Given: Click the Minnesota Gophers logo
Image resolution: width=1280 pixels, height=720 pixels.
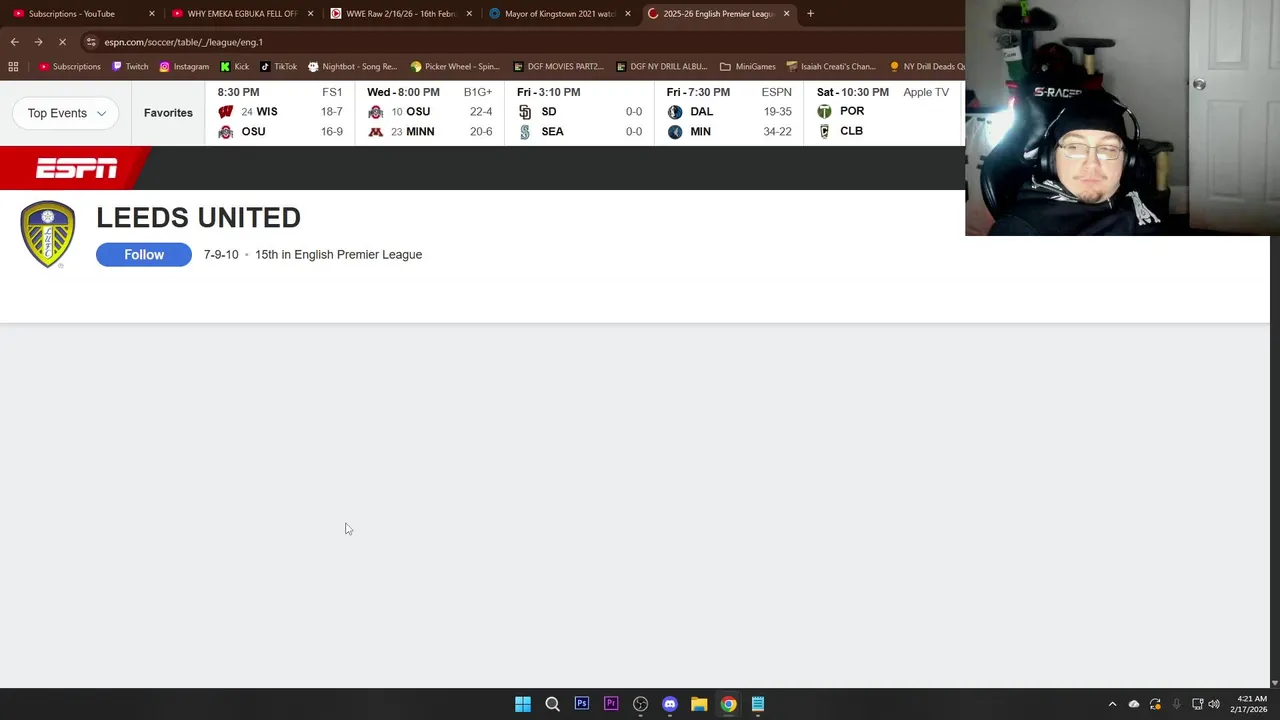Looking at the screenshot, I should point(375,132).
